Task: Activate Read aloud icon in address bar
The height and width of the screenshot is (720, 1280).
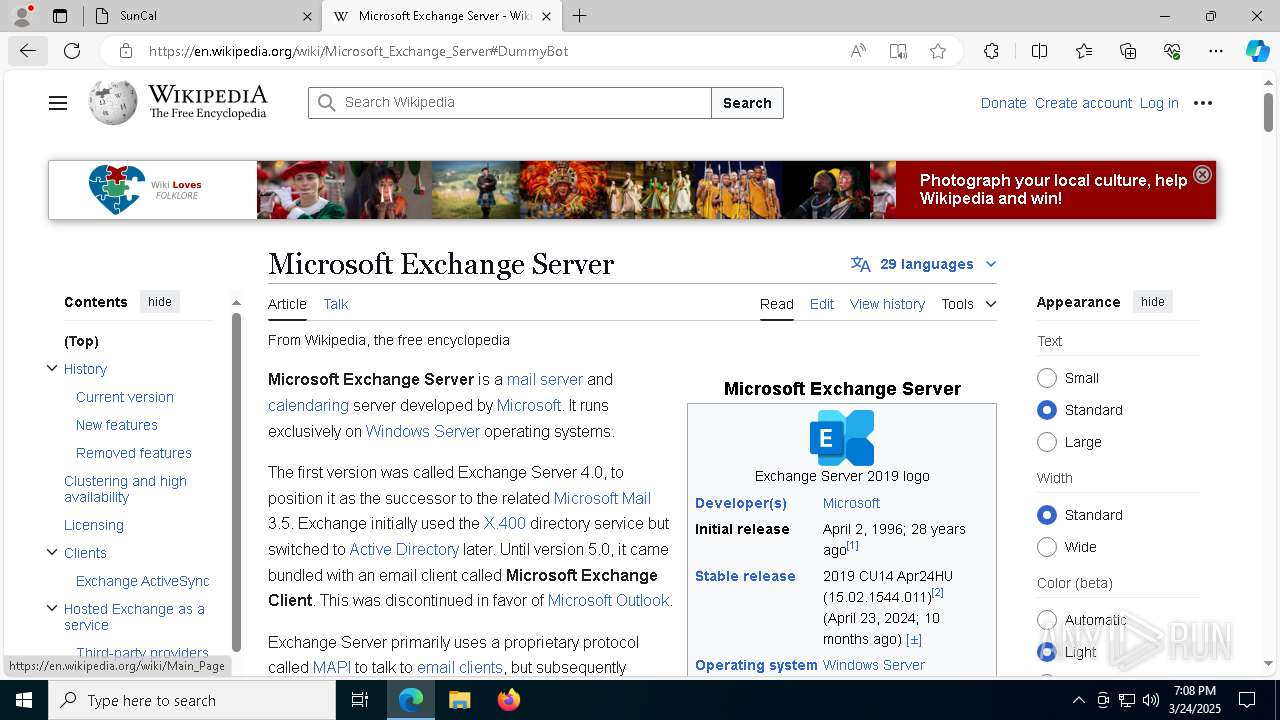Action: (858, 51)
